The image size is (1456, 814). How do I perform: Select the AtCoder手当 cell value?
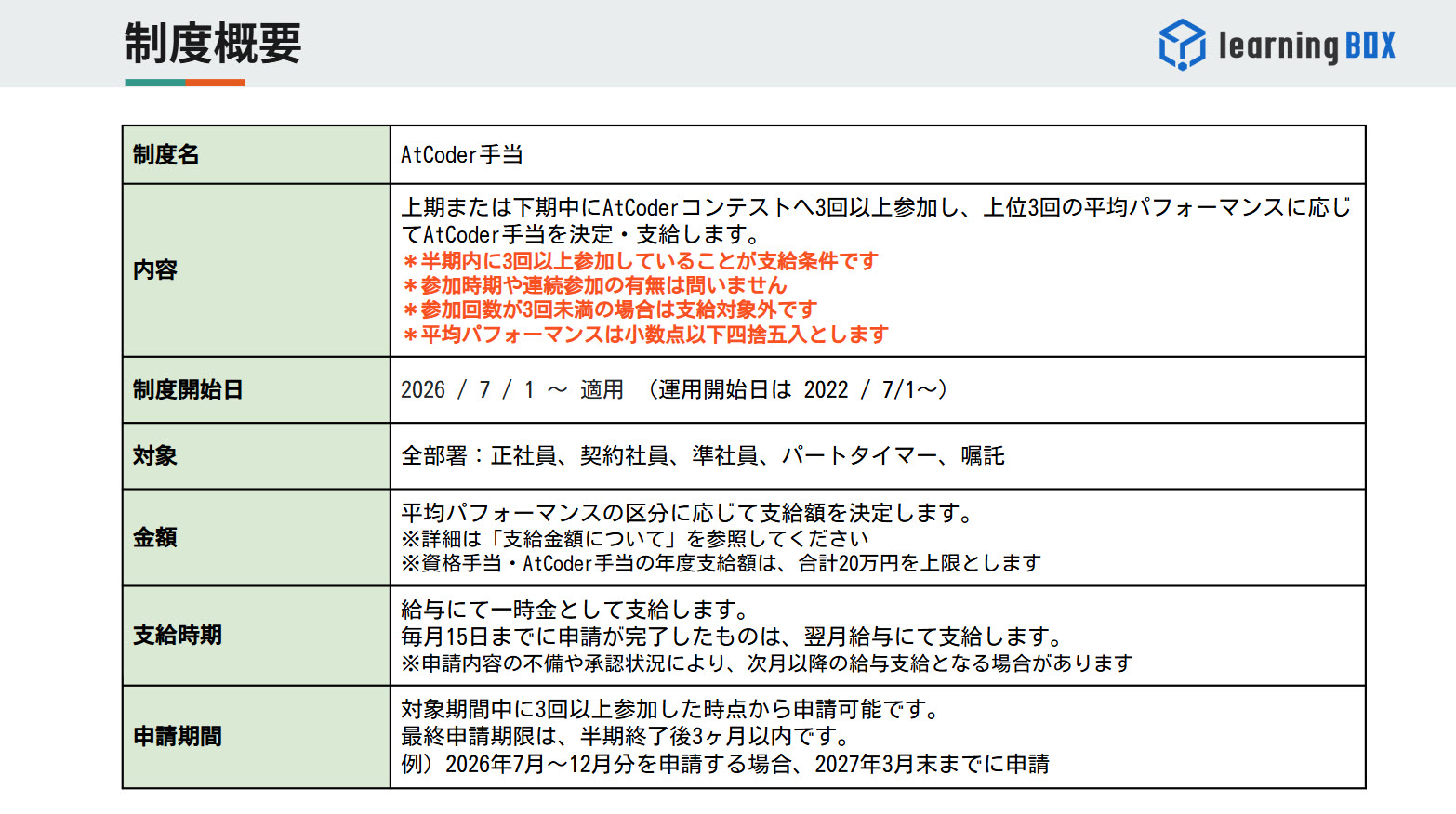tap(462, 154)
